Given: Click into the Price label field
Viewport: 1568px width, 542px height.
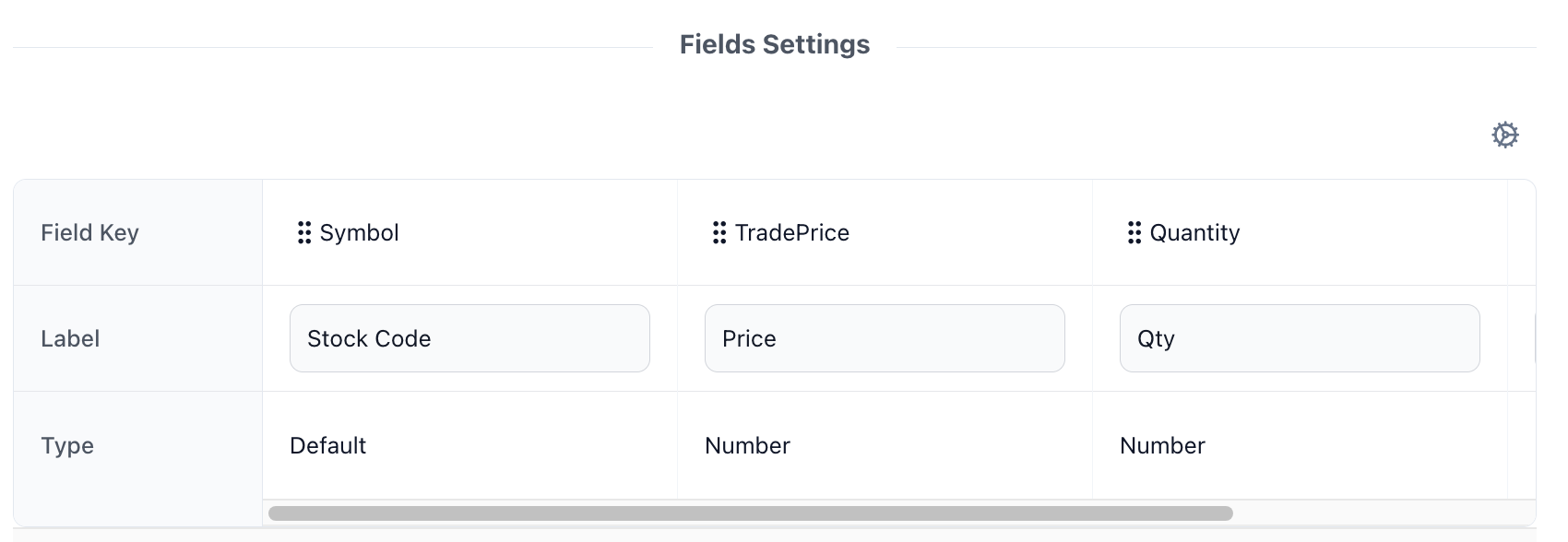Looking at the screenshot, I should pos(885,338).
